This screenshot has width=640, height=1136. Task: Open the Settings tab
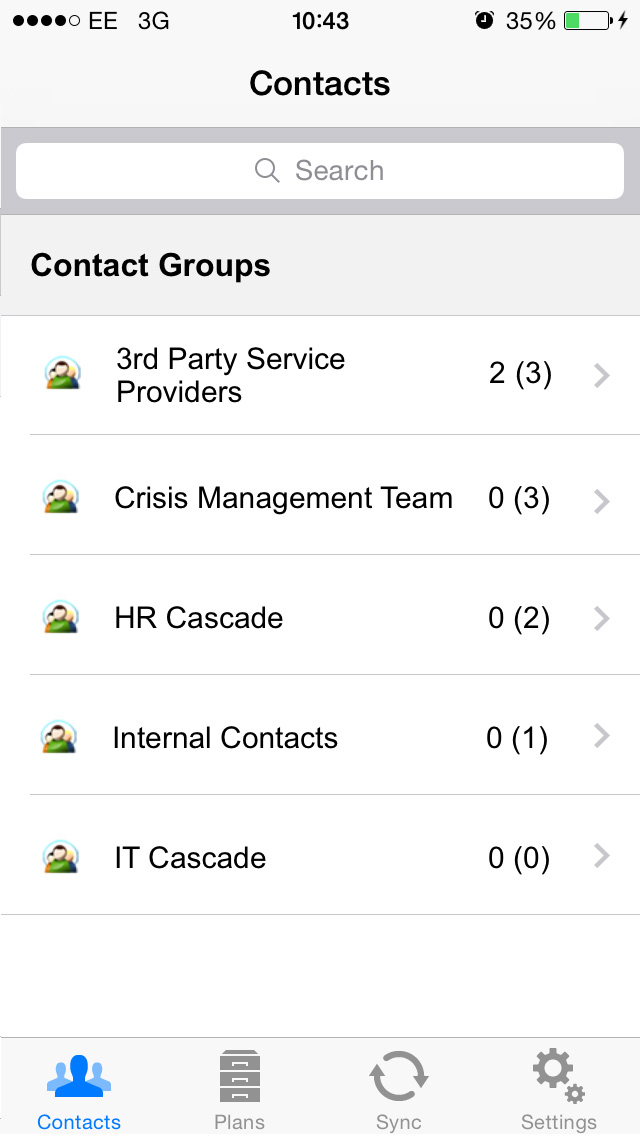pos(559,1090)
